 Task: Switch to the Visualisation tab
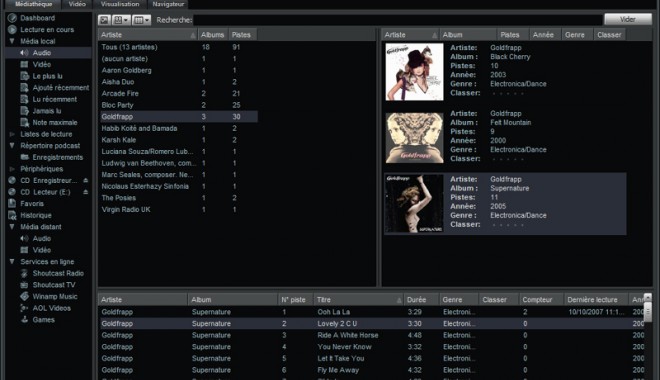(x=120, y=4)
